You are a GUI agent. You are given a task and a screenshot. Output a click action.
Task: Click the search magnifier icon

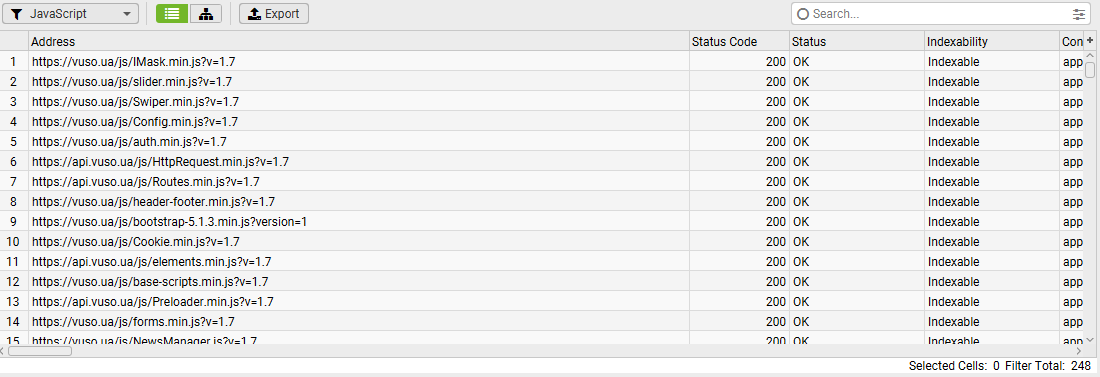pyautogui.click(x=803, y=13)
